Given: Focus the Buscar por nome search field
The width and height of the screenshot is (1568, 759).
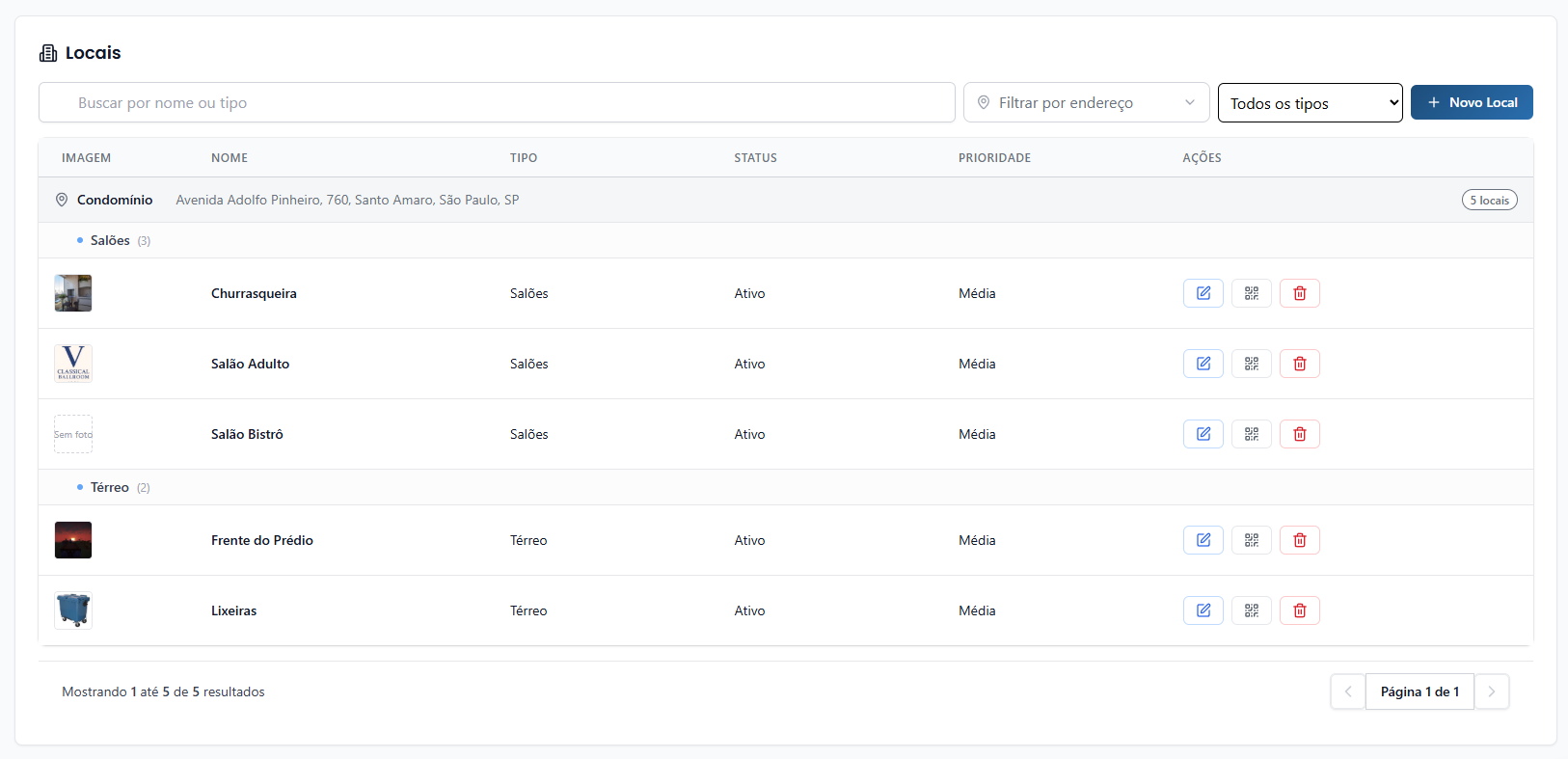Looking at the screenshot, I should tap(497, 103).
